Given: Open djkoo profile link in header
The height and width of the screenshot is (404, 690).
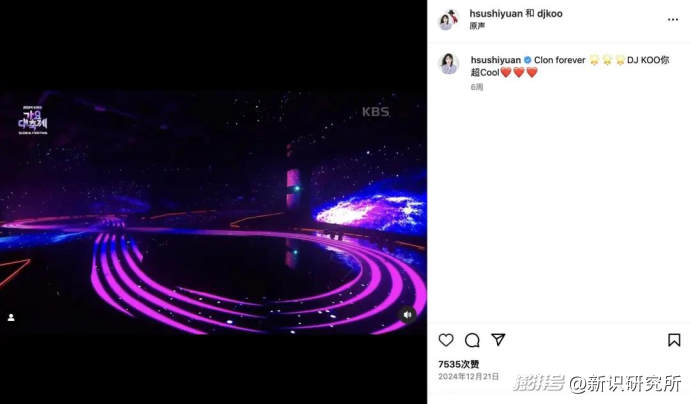Looking at the screenshot, I should tap(550, 14).
